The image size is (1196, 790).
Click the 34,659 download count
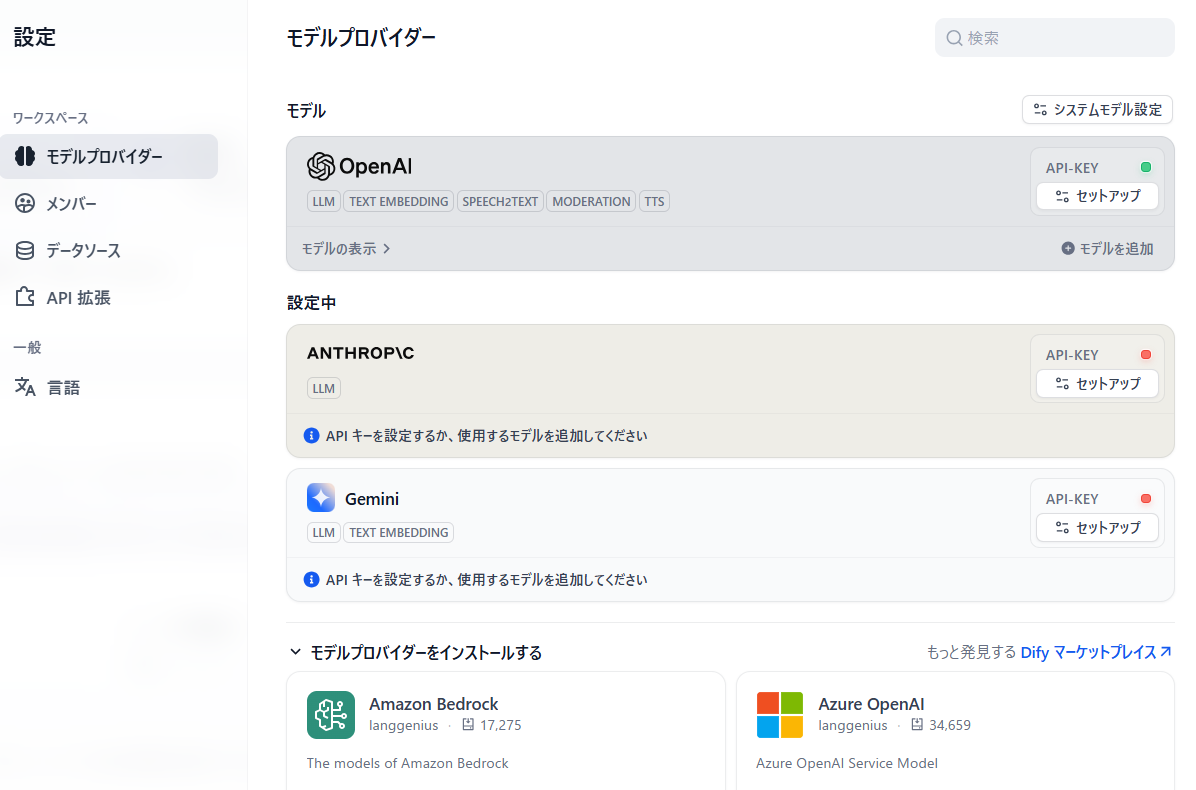pos(950,725)
